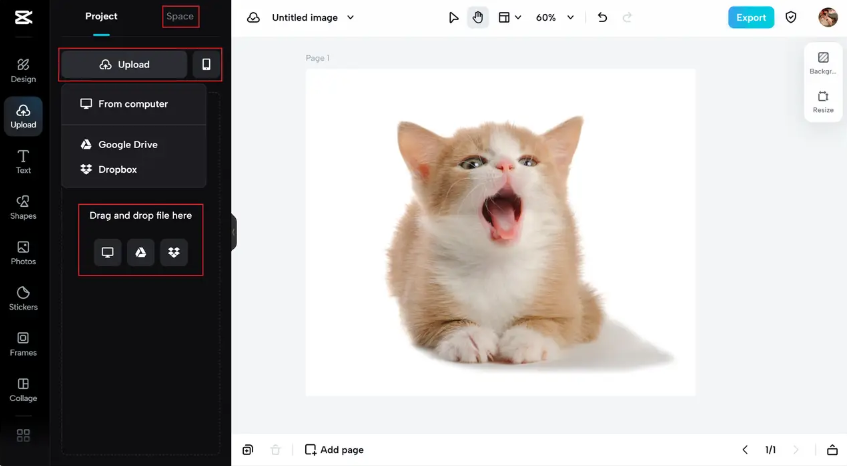Screen dimensions: 847x466
Task: Switch to the Space tab
Action: pos(180,16)
